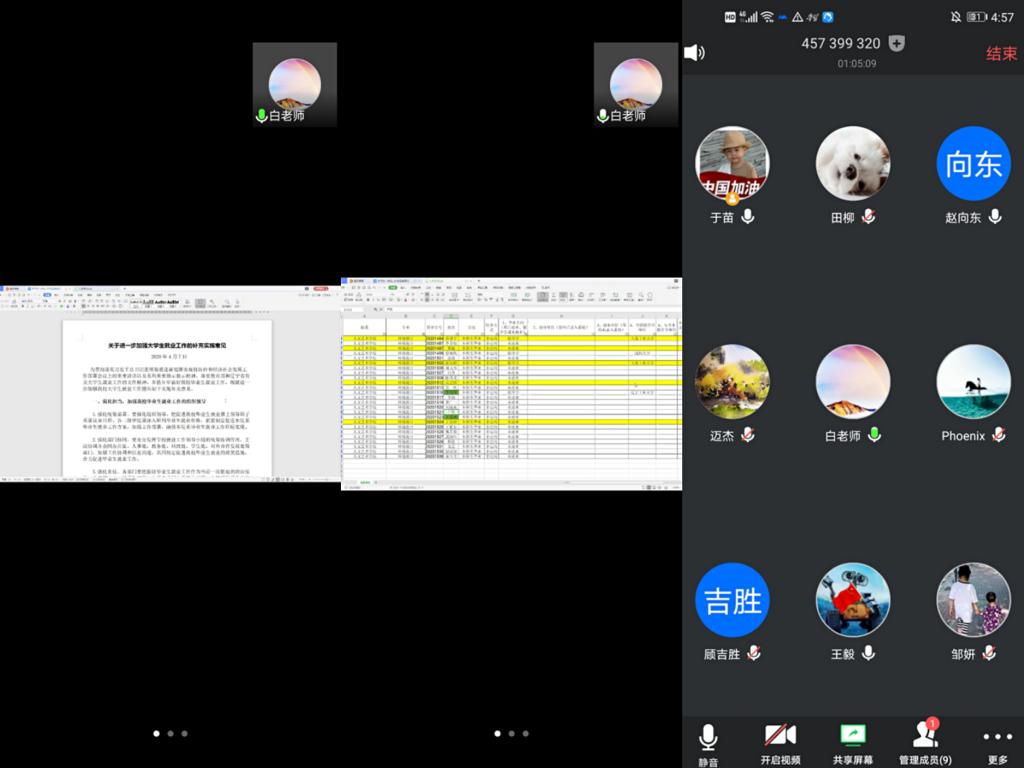Select 王毅's robot avatar

[x=853, y=600]
